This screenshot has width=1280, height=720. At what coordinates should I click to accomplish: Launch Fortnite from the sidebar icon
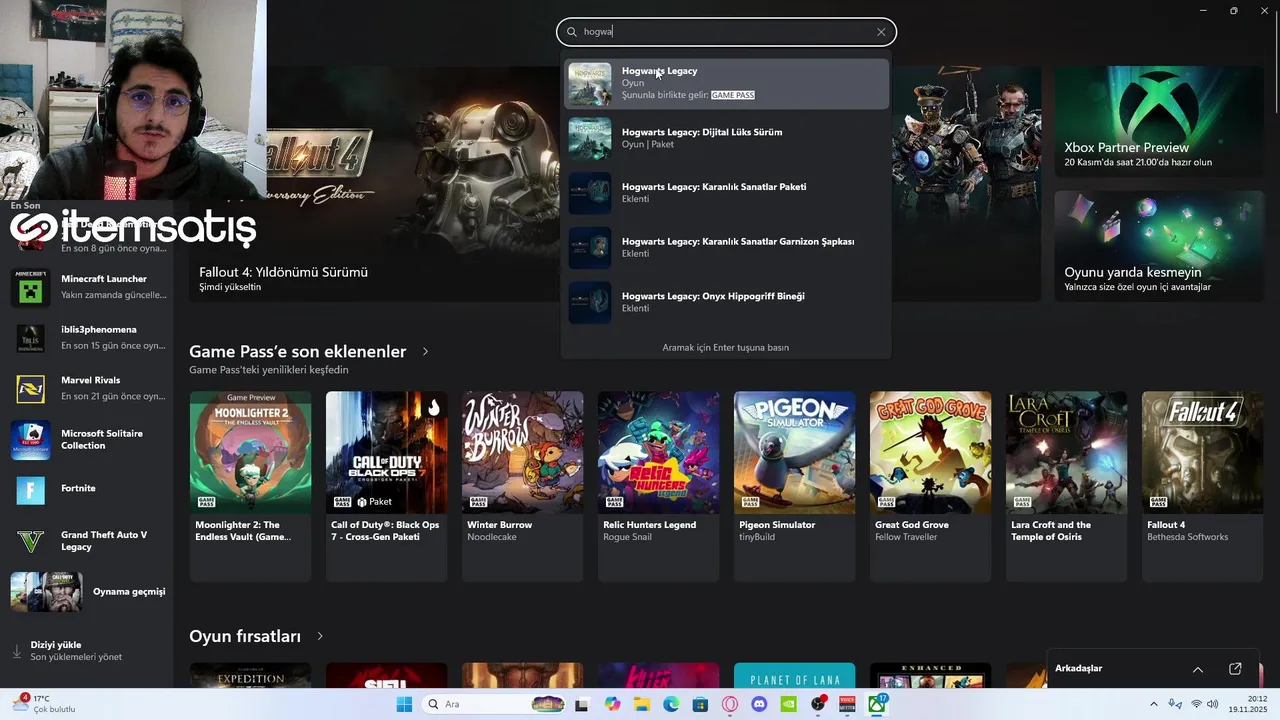point(30,489)
